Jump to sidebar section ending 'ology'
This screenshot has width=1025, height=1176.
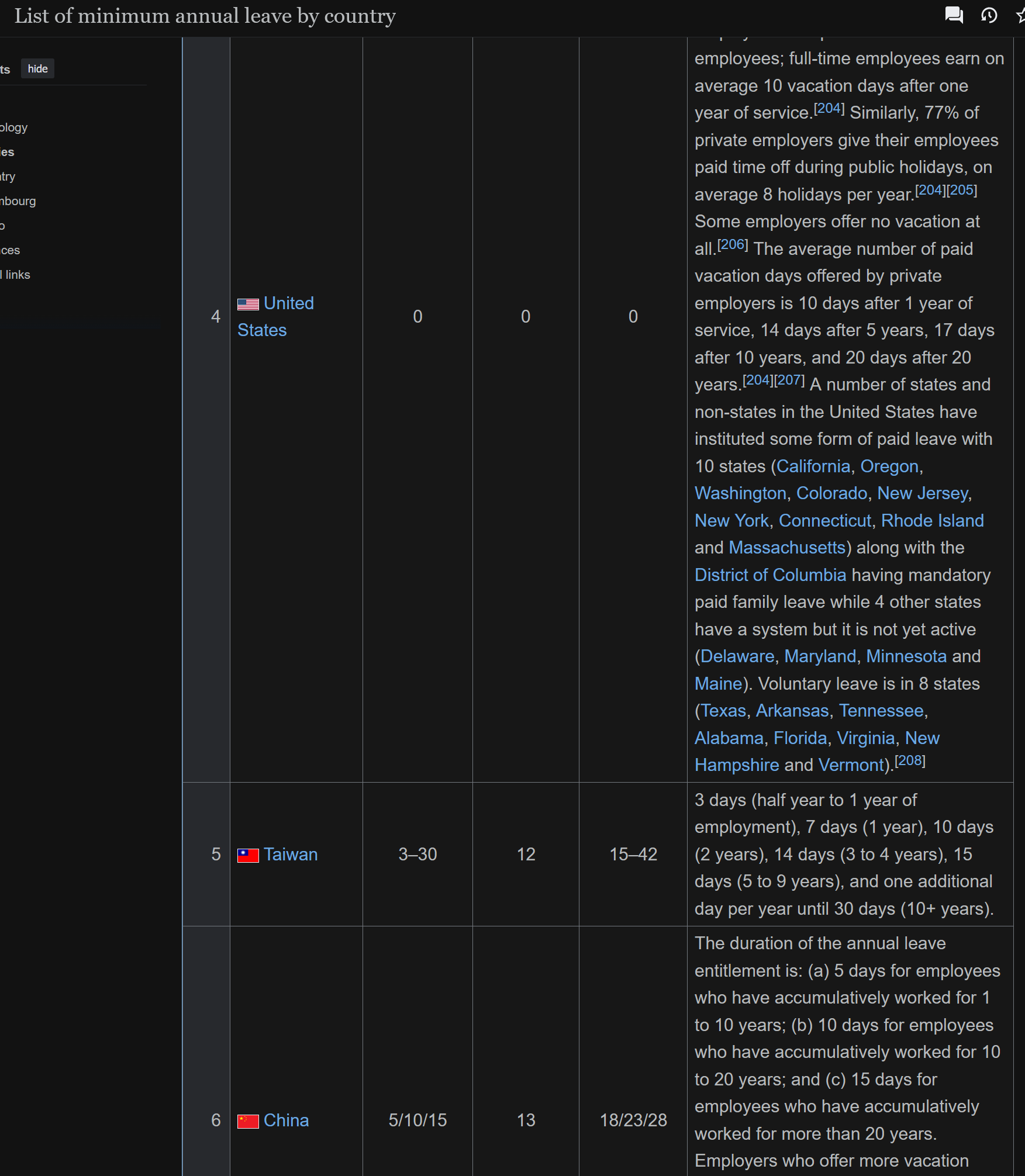coord(14,127)
